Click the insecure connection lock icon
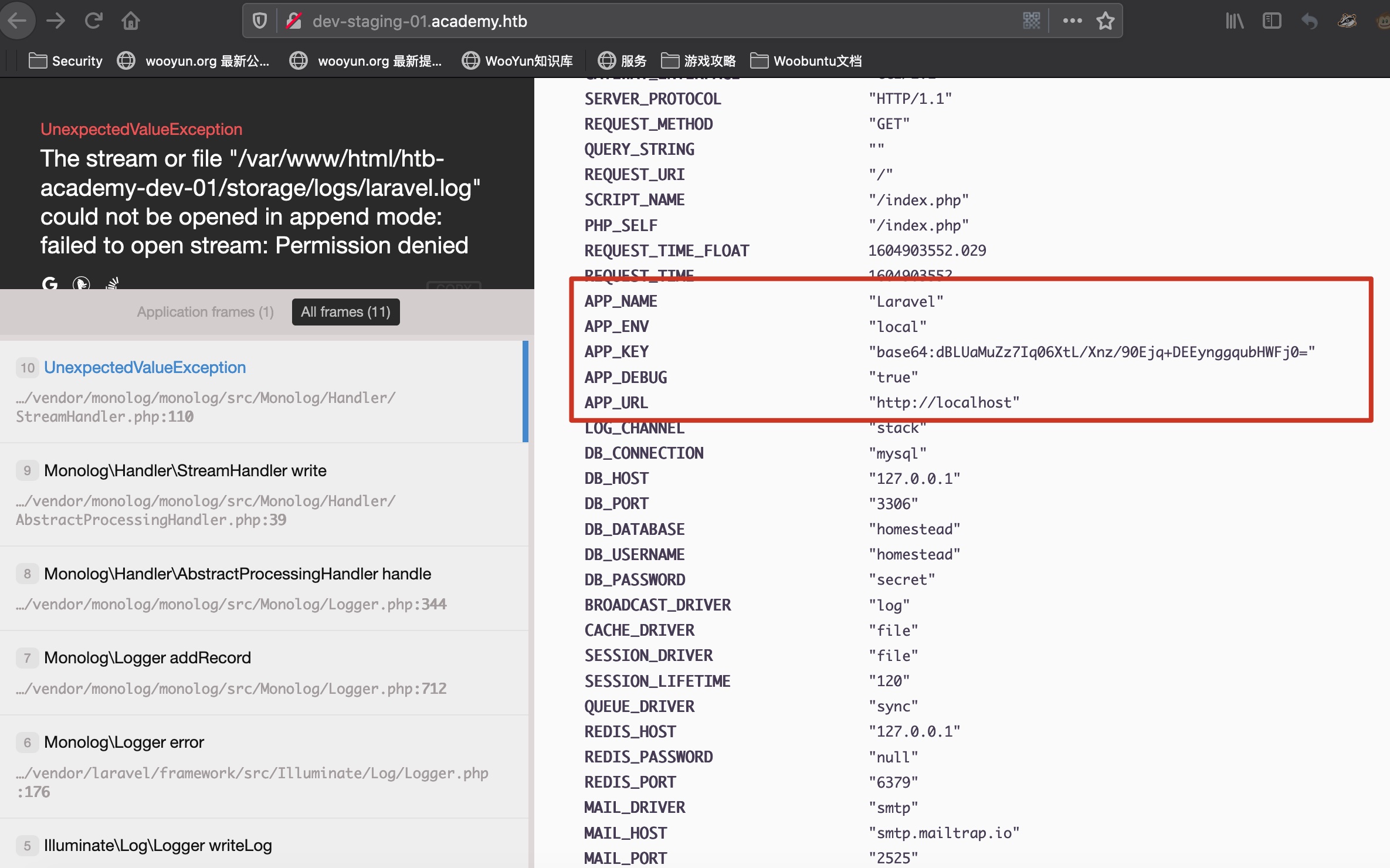 (x=294, y=21)
